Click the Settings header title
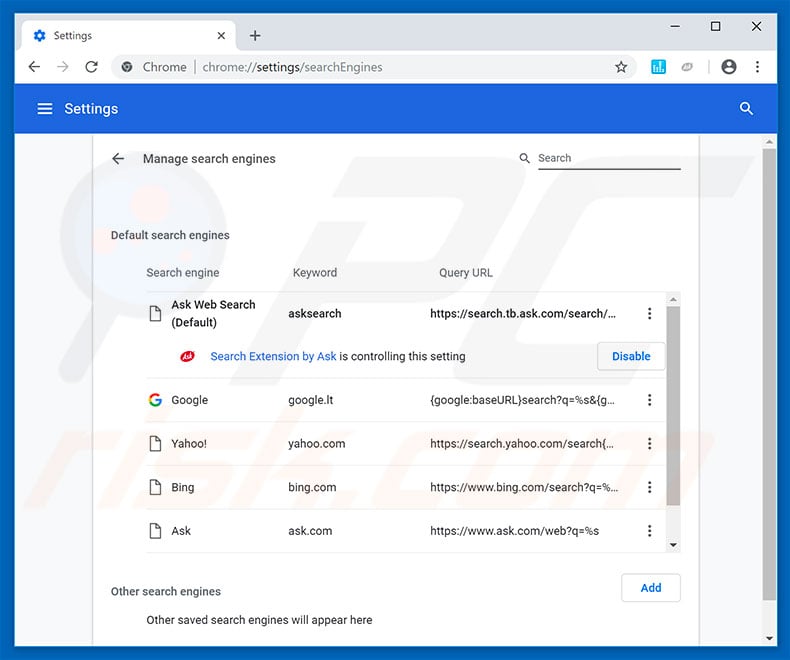Screen dimensions: 790x660 tap(91, 109)
